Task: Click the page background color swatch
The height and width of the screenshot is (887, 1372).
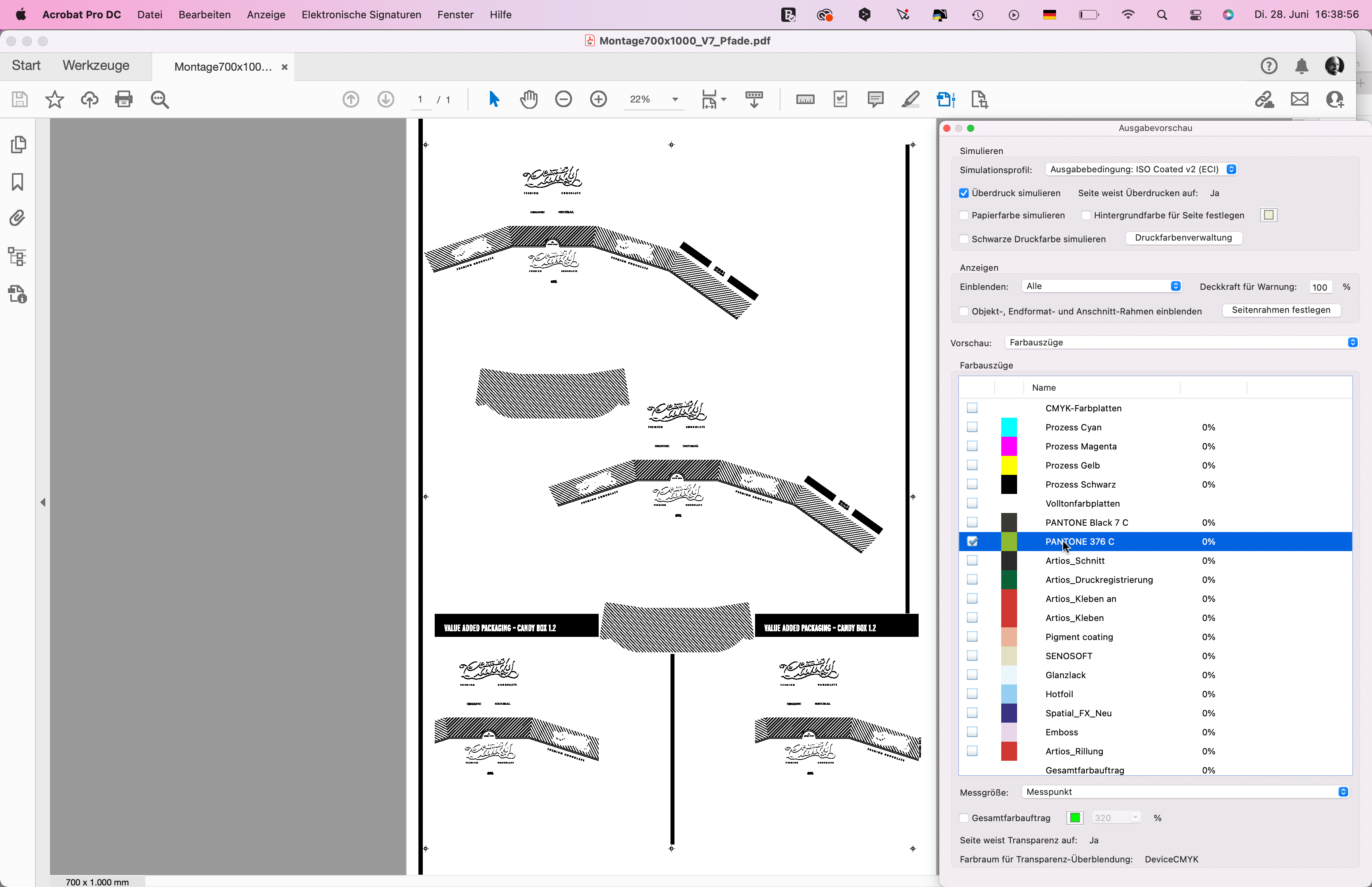Action: coord(1268,216)
